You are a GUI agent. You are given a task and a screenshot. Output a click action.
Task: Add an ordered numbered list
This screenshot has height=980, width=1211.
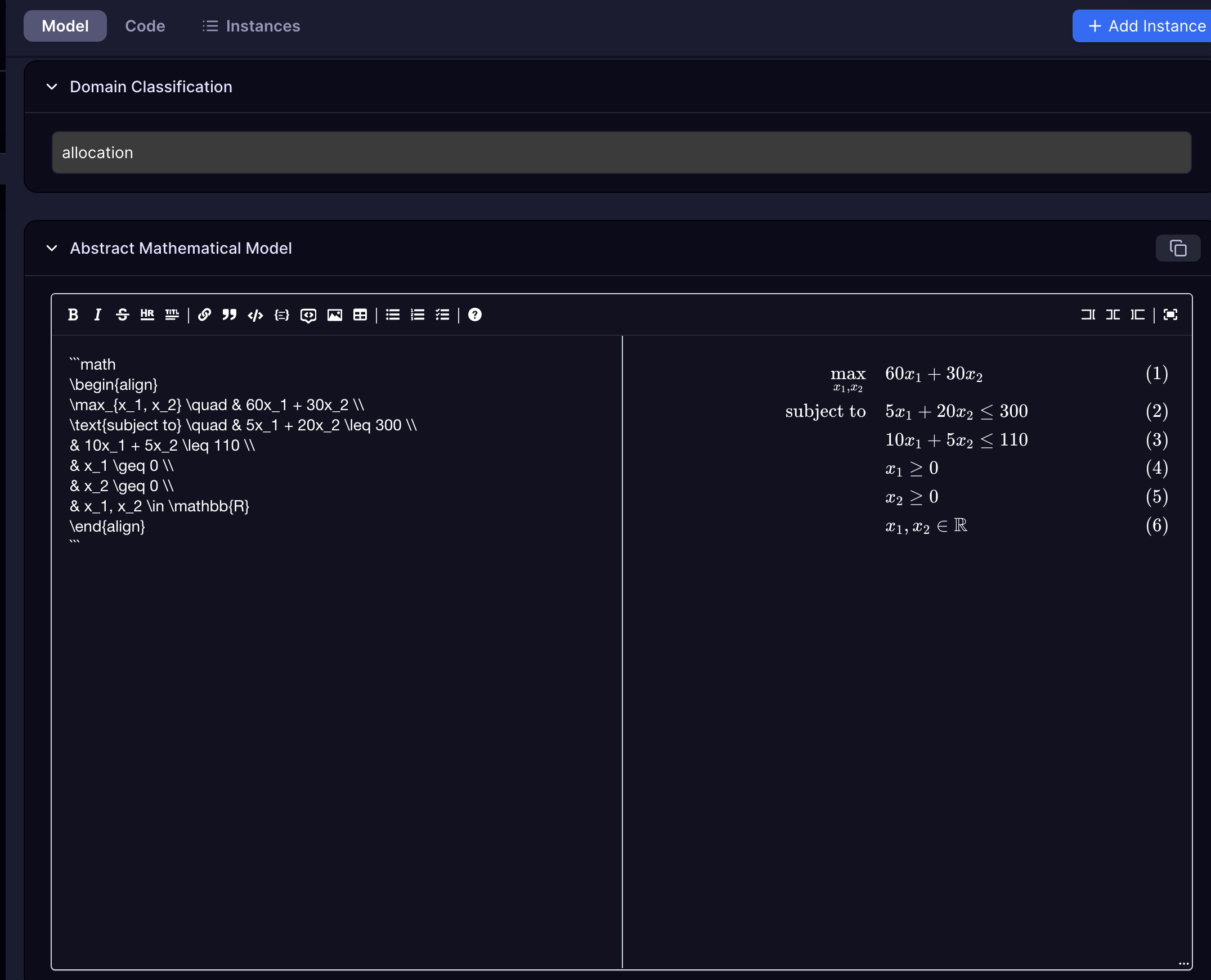coord(418,314)
